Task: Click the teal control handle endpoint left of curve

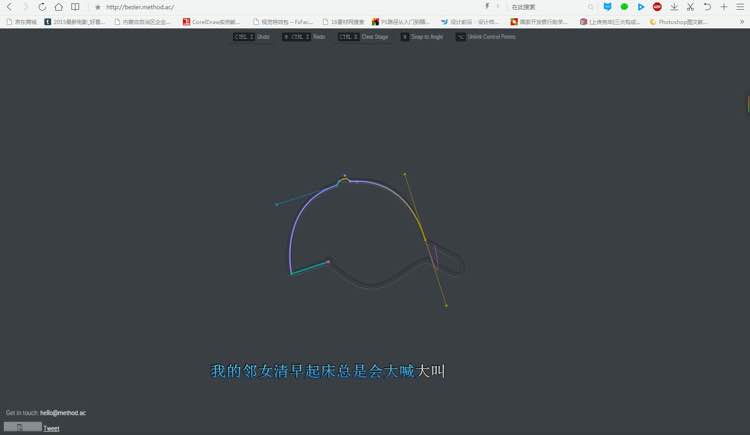Action: coord(277,204)
